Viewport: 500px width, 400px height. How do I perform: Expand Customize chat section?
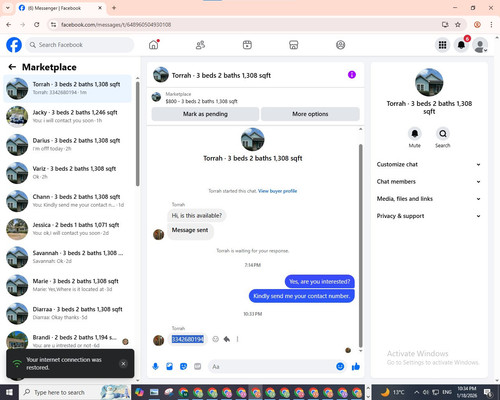429,164
